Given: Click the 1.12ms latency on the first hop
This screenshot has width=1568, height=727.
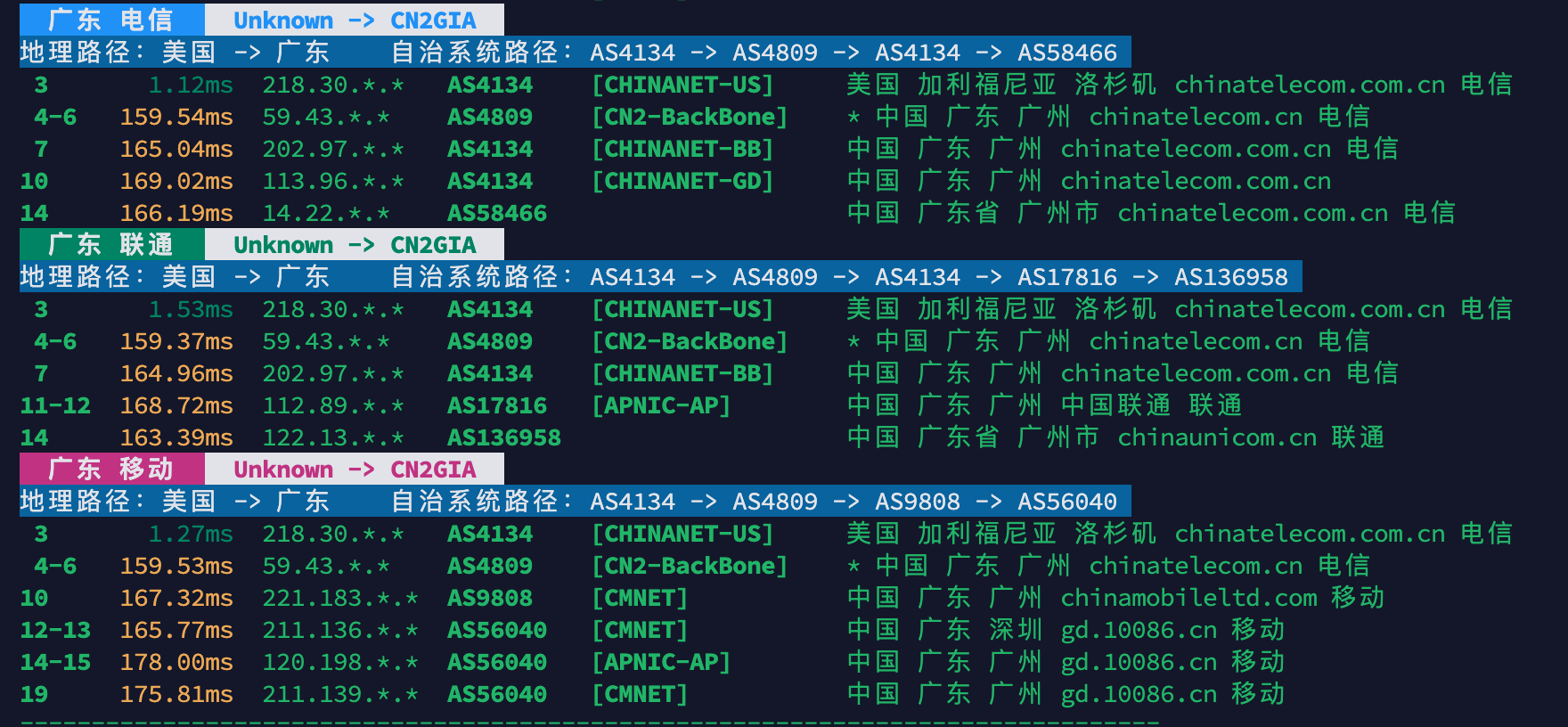Looking at the screenshot, I should coord(191,85).
